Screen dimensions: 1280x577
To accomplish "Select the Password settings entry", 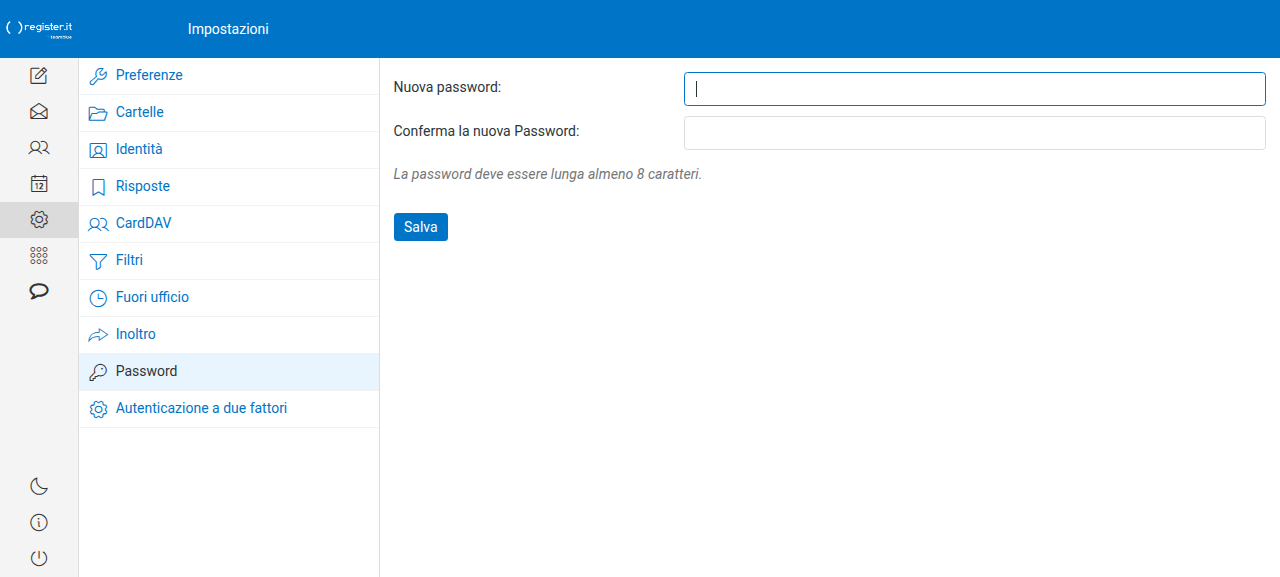I will pos(229,372).
